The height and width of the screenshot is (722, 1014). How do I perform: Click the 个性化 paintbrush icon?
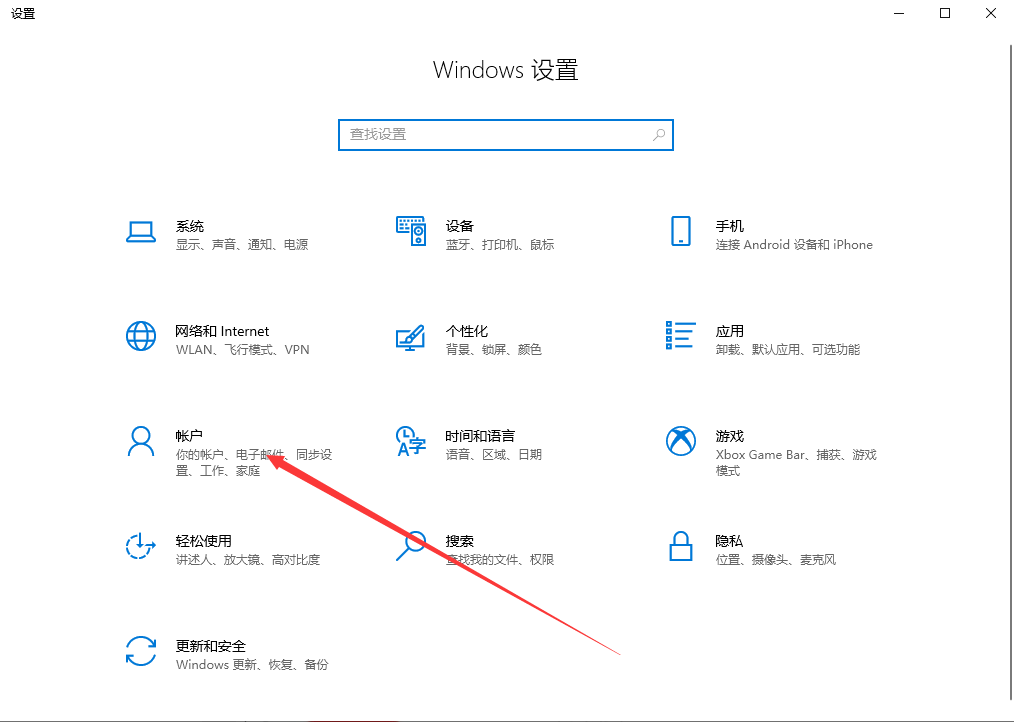(x=411, y=337)
